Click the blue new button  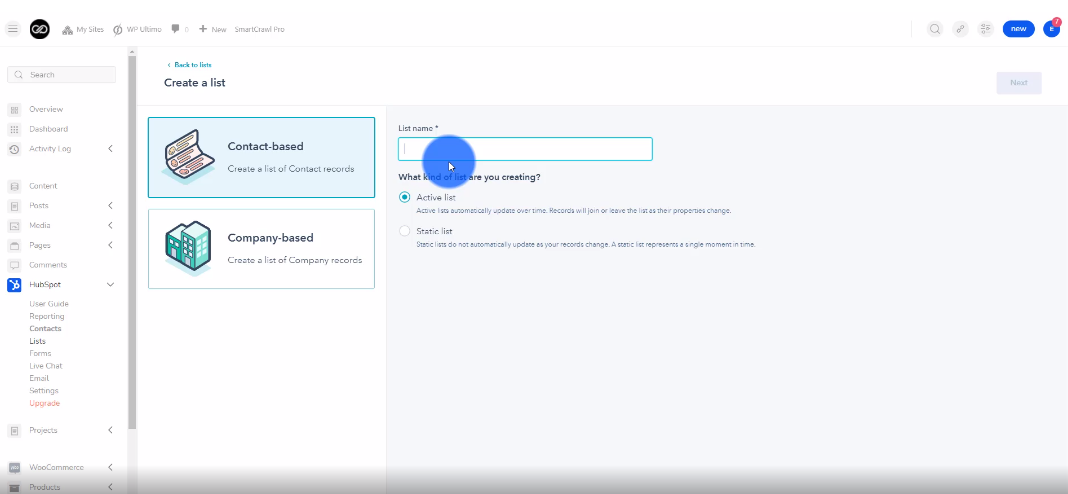click(1018, 29)
